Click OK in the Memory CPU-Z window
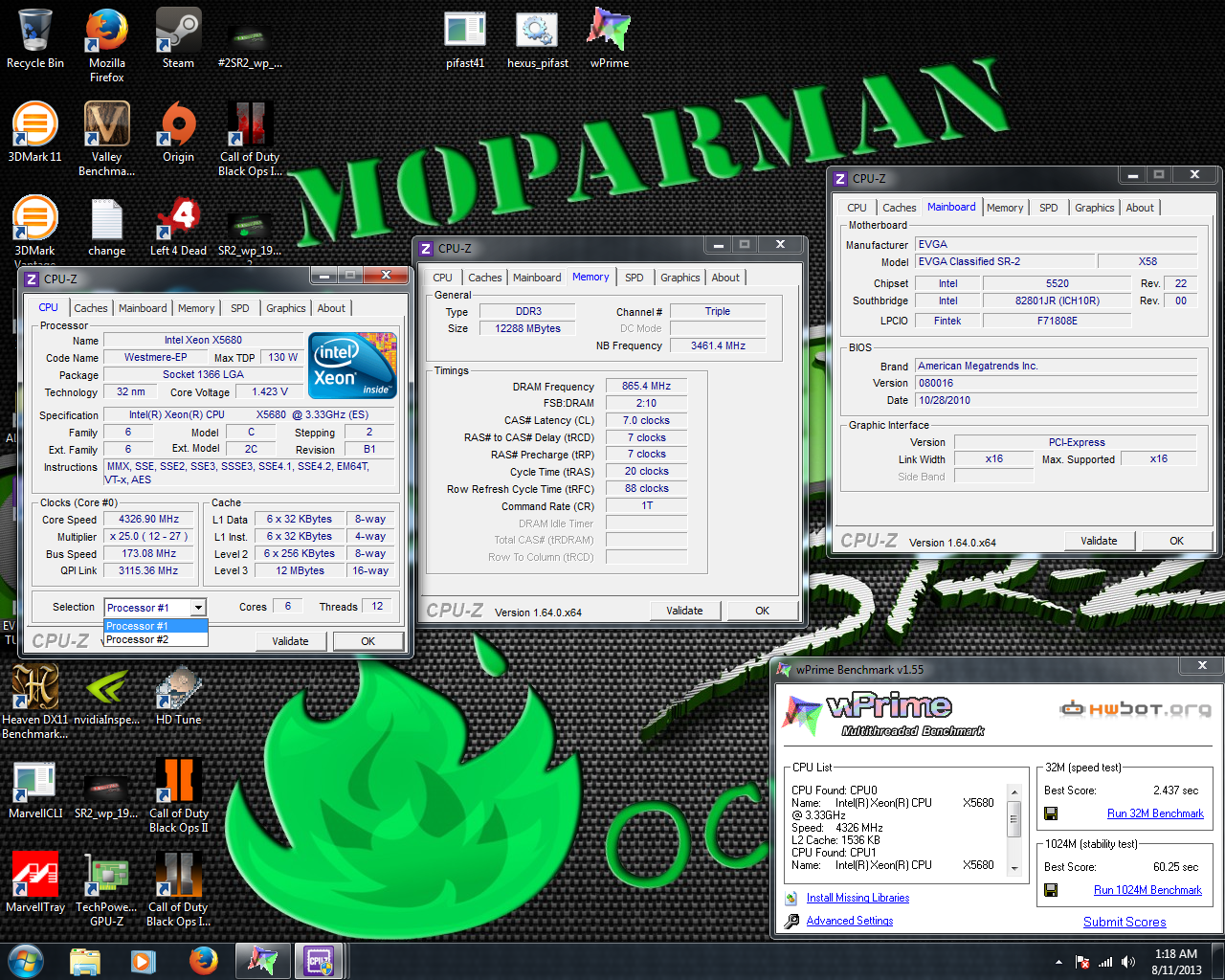 coord(763,611)
